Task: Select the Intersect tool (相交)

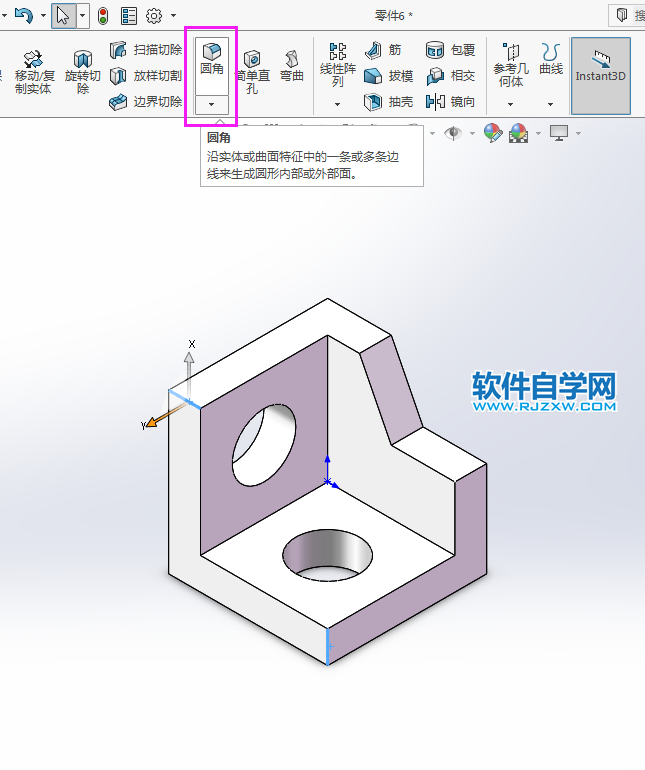Action: click(x=450, y=76)
